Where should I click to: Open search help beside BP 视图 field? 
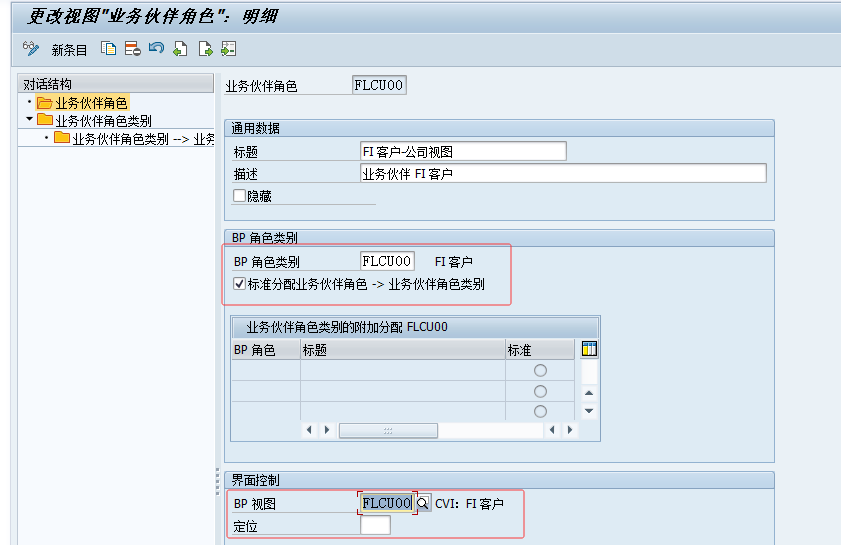tap(423, 503)
